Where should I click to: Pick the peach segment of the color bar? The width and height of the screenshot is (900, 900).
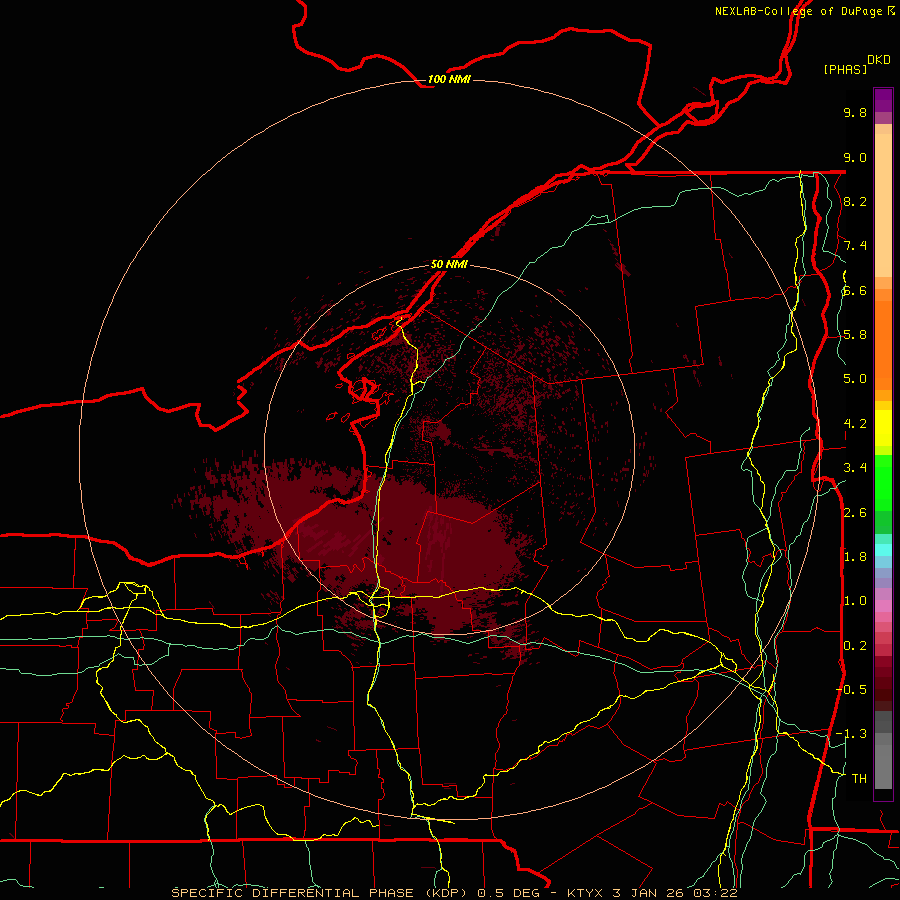point(883,205)
